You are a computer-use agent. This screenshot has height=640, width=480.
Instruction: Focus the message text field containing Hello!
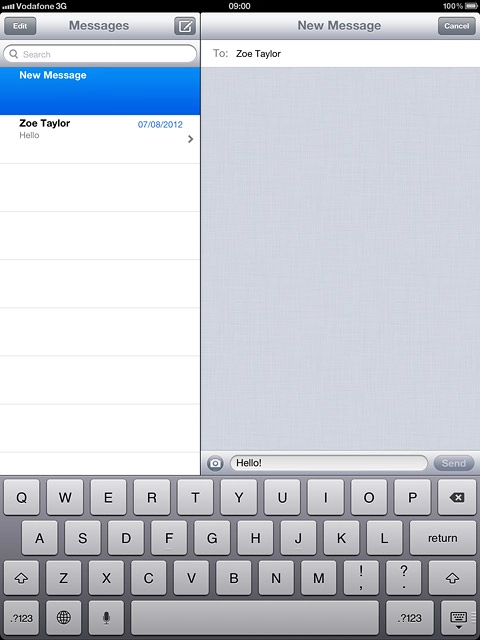click(329, 463)
